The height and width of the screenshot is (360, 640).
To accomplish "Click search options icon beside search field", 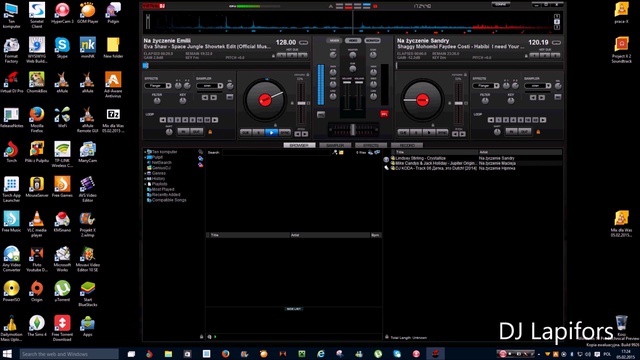I will click(335, 152).
